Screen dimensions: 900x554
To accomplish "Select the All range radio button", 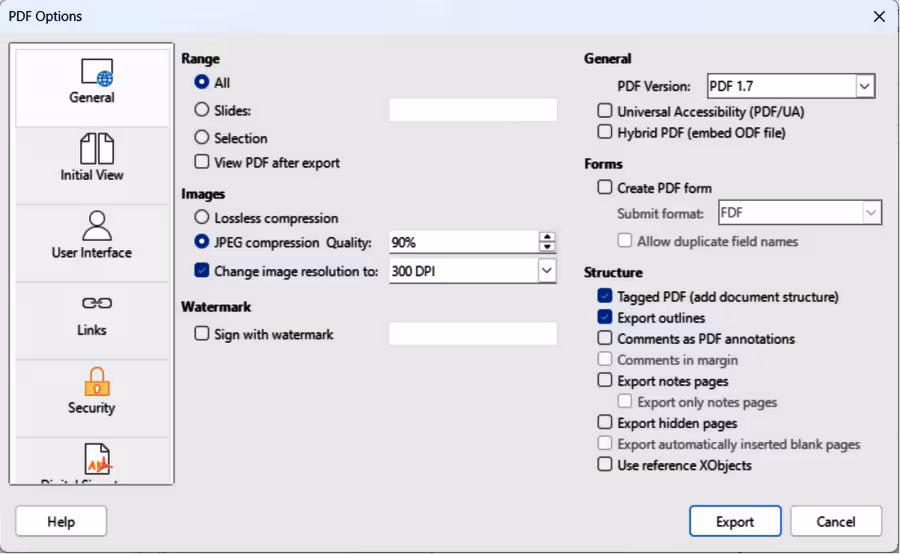I will 201,82.
